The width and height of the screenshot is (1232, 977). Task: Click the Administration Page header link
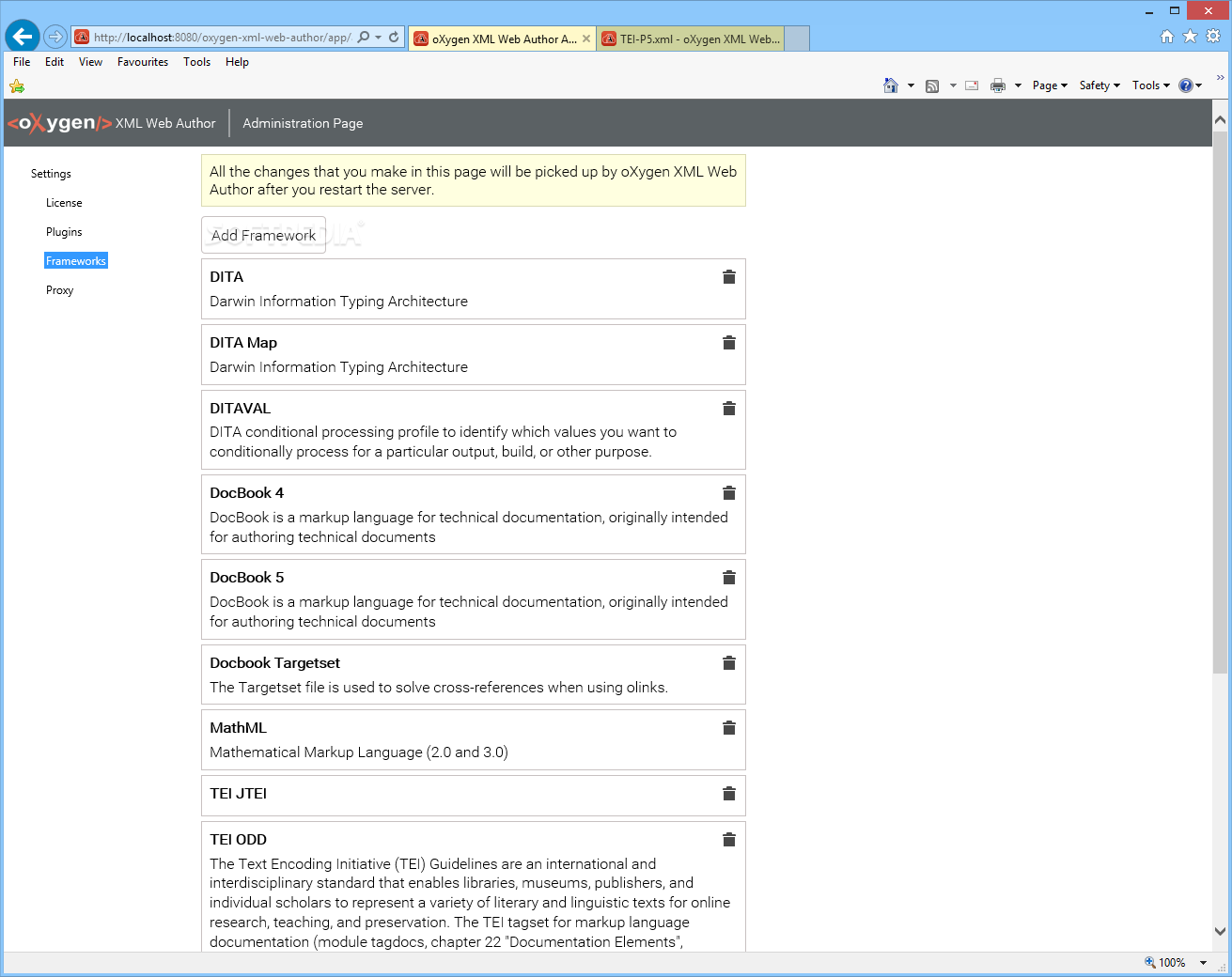click(303, 123)
